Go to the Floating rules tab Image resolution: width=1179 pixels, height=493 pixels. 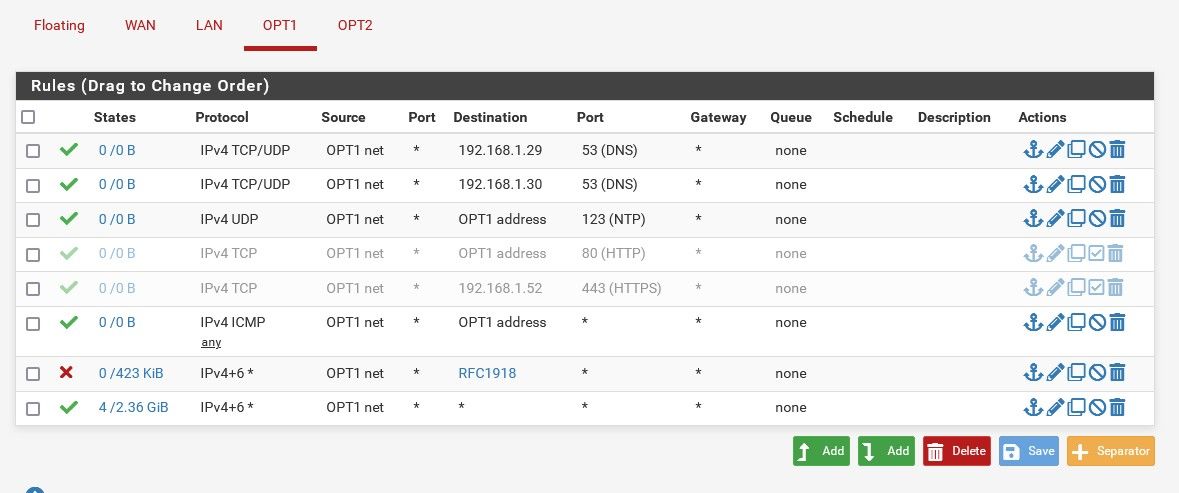59,25
